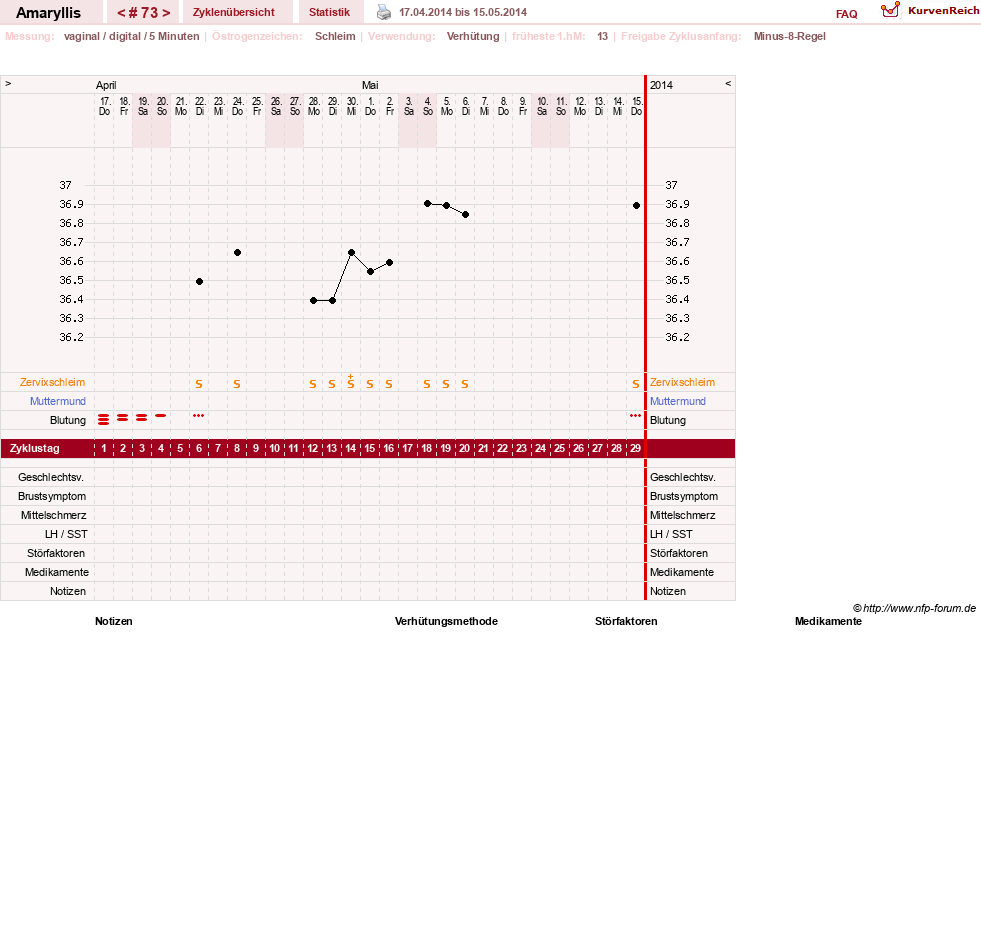The width and height of the screenshot is (981, 940).
Task: Open the Zyklenübersicht tab
Action: [233, 13]
